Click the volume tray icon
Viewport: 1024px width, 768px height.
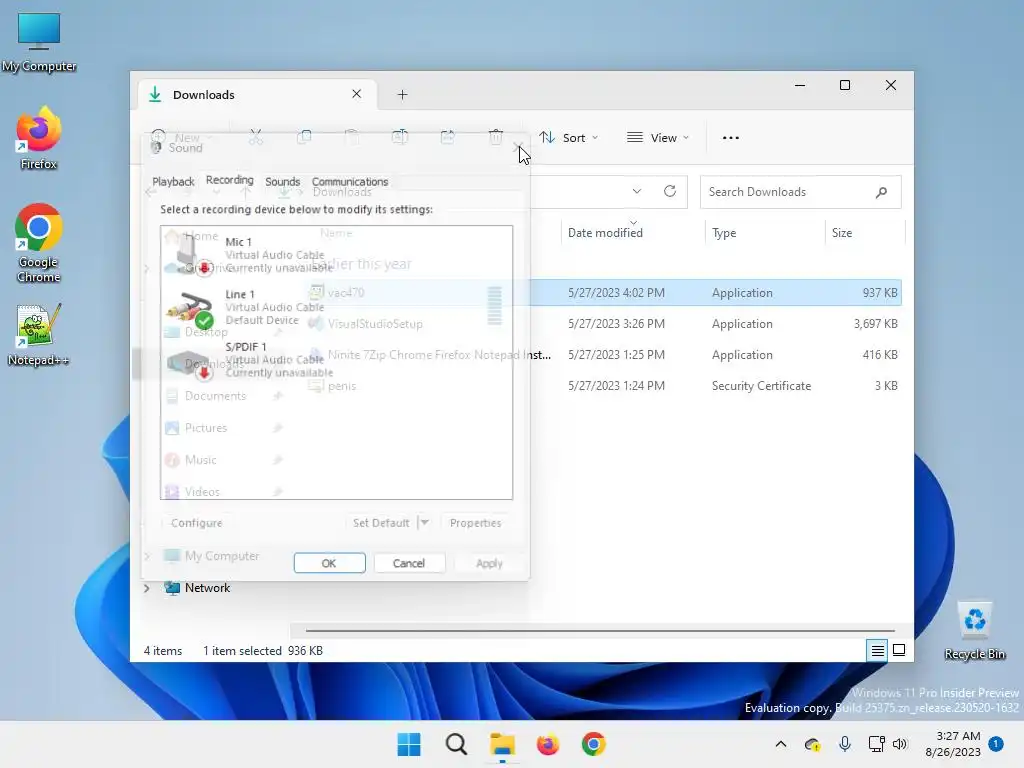[x=900, y=744]
